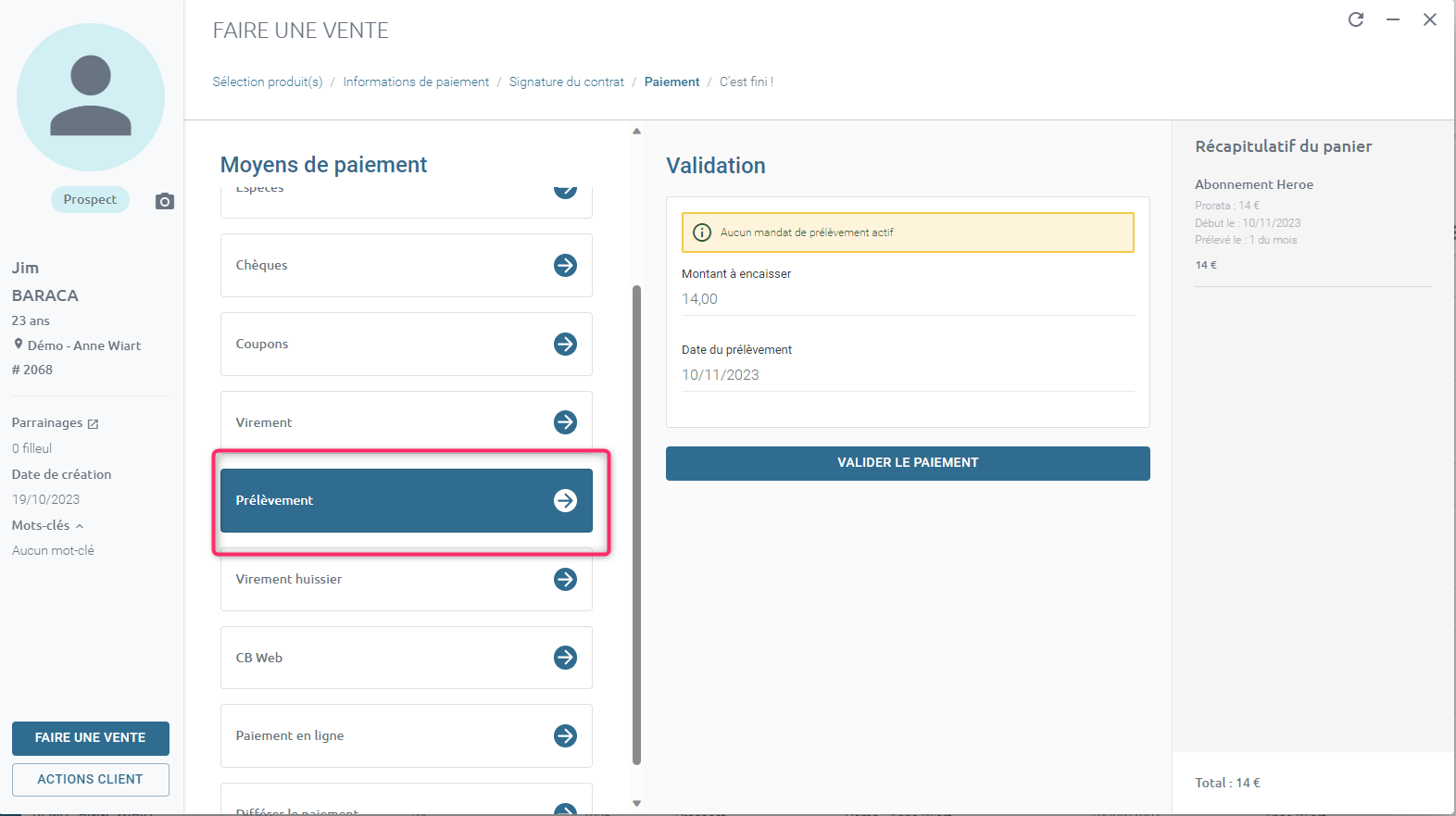1456x816 pixels.
Task: Click the arrow icon on Prélèvement
Action: tap(565, 500)
